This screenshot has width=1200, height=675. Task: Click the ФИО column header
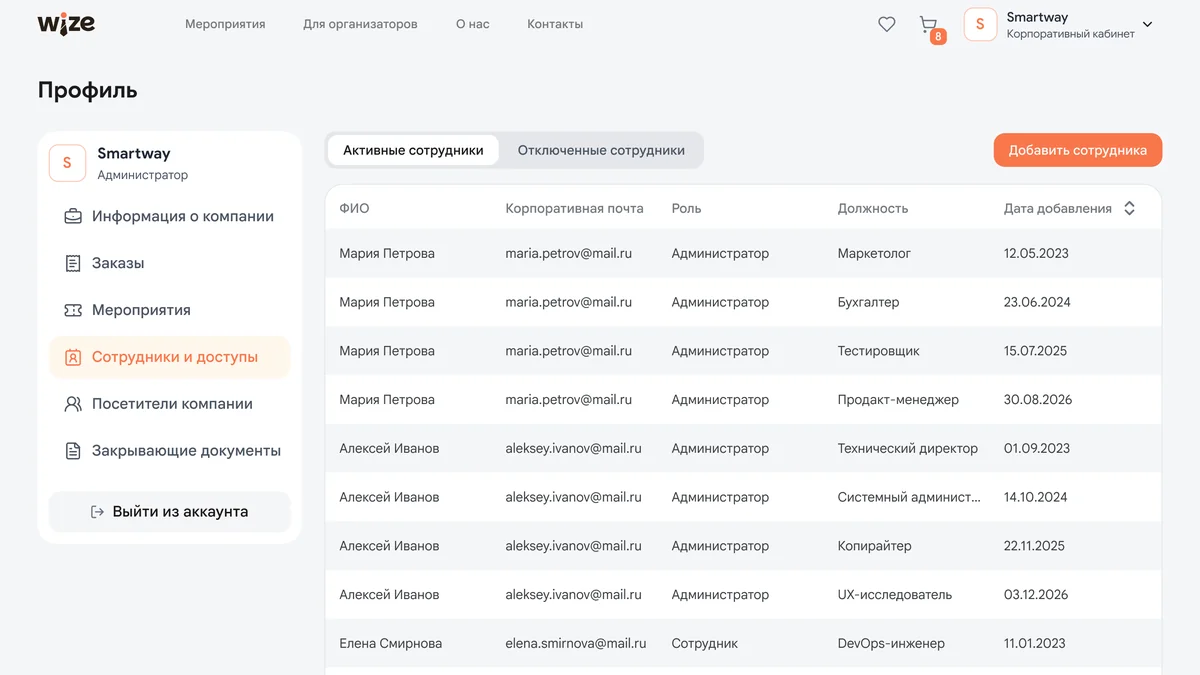click(x=354, y=208)
